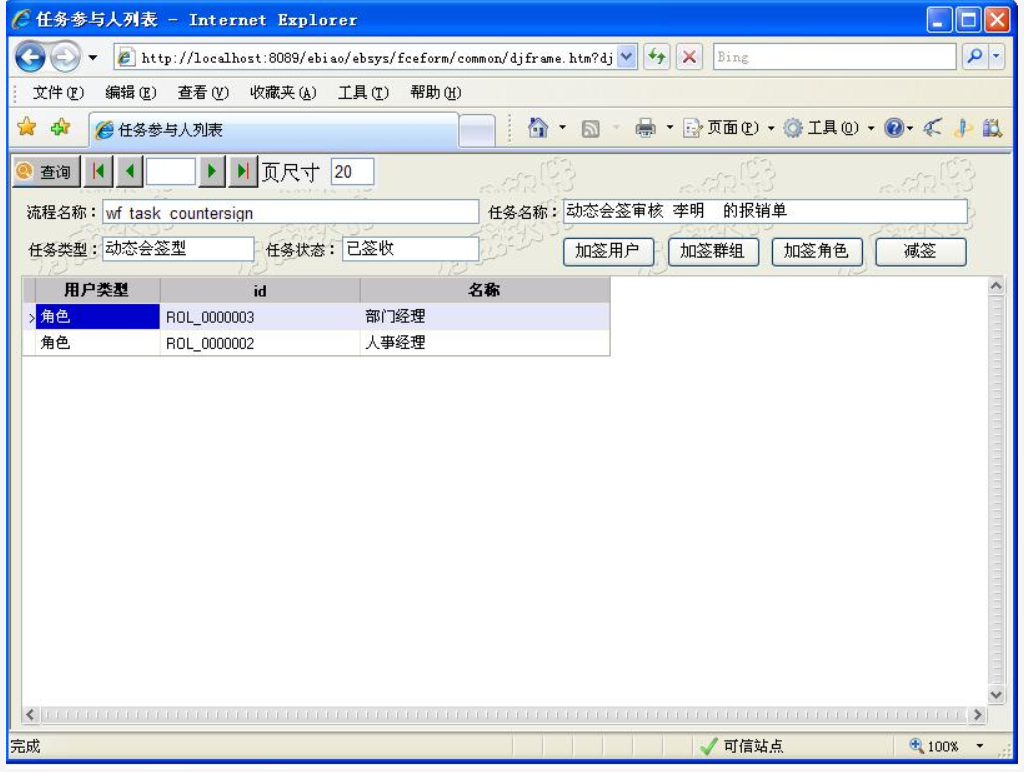This screenshot has width=1024, height=772.
Task: Sort by 用户类型 column header
Action: [x=97, y=290]
